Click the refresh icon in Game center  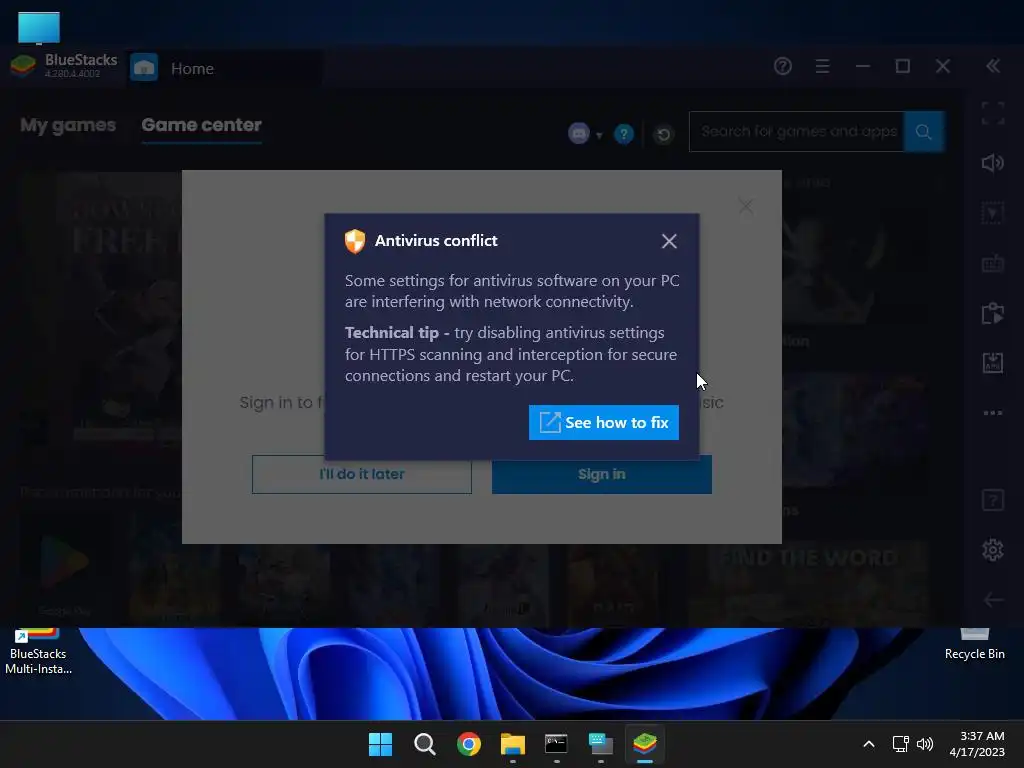(x=664, y=135)
